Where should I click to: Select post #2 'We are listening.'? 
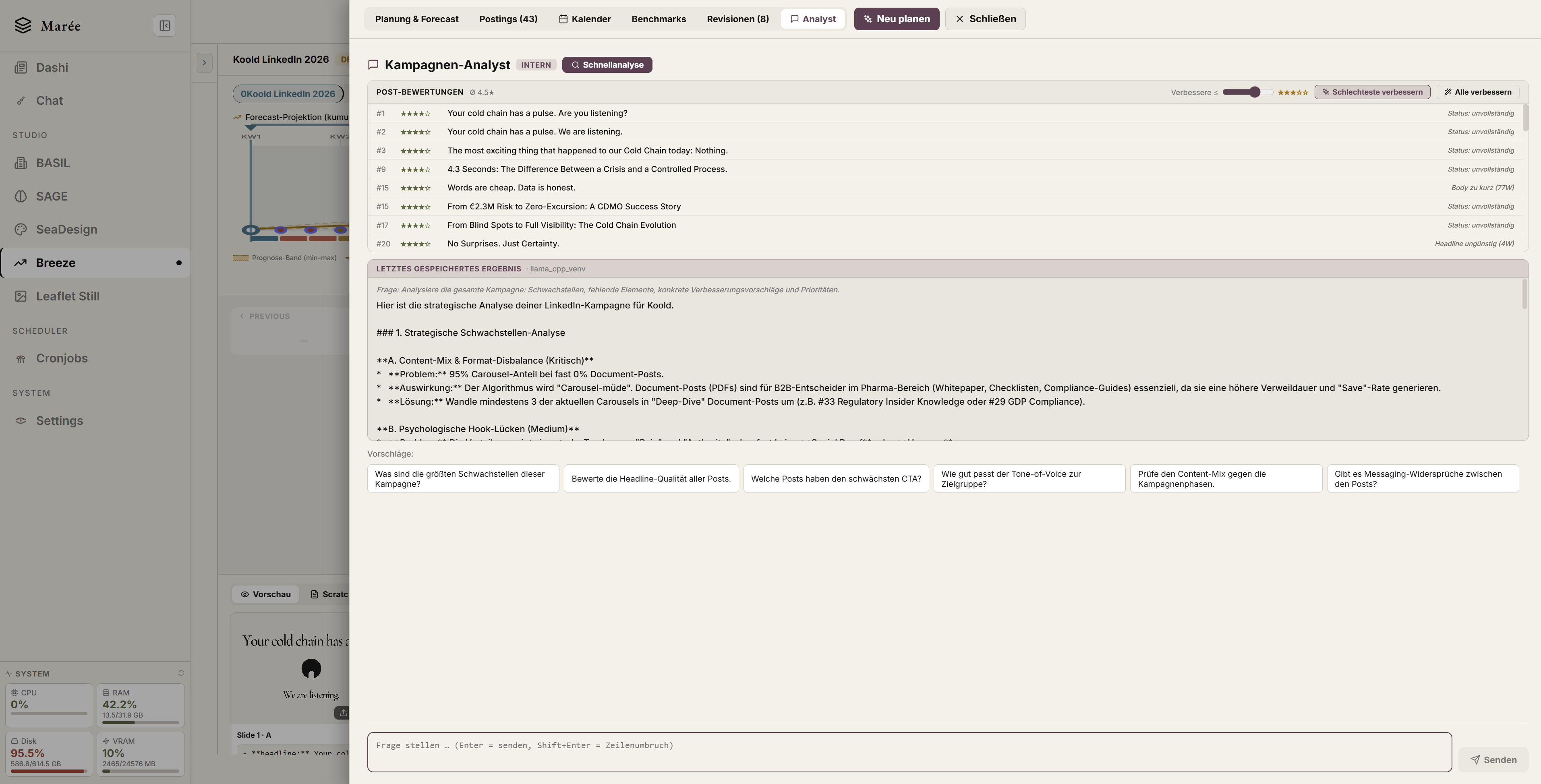click(945, 132)
